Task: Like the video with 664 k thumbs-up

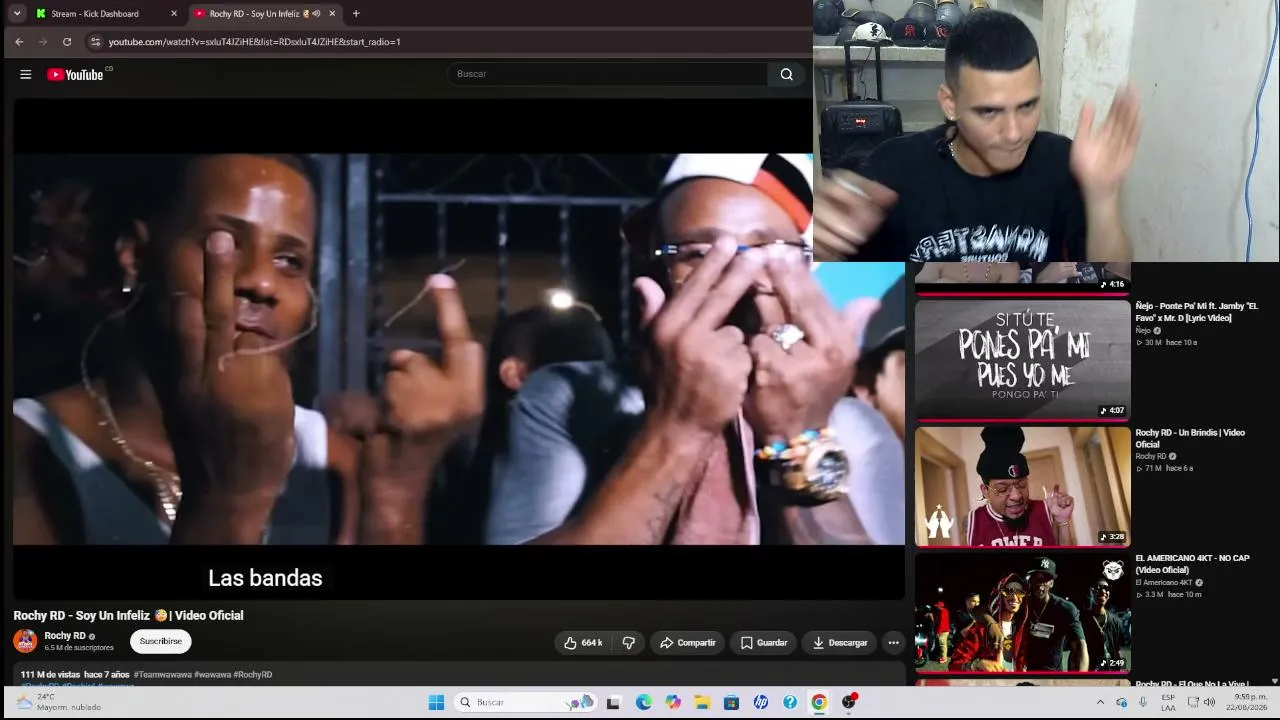Action: click(583, 643)
